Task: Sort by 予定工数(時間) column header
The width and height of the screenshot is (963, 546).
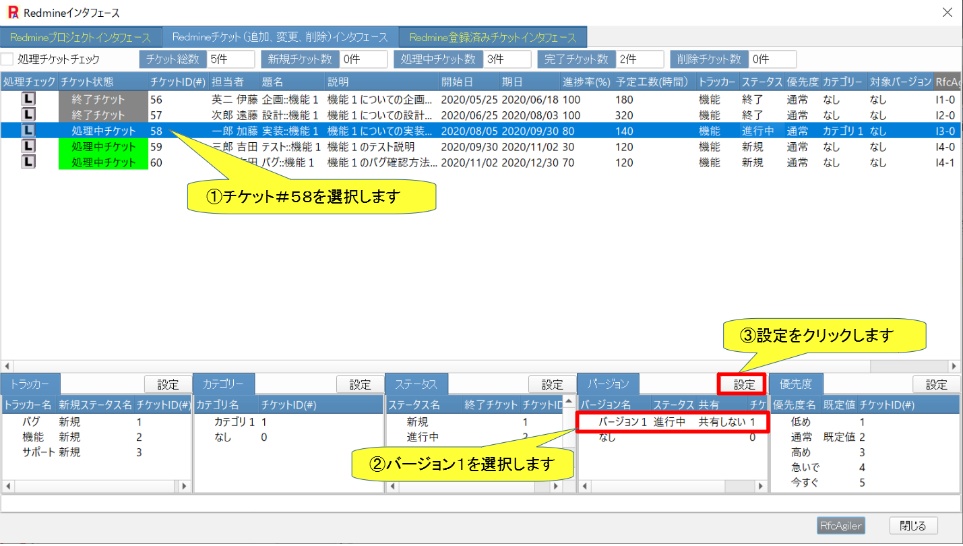Action: [x=653, y=82]
